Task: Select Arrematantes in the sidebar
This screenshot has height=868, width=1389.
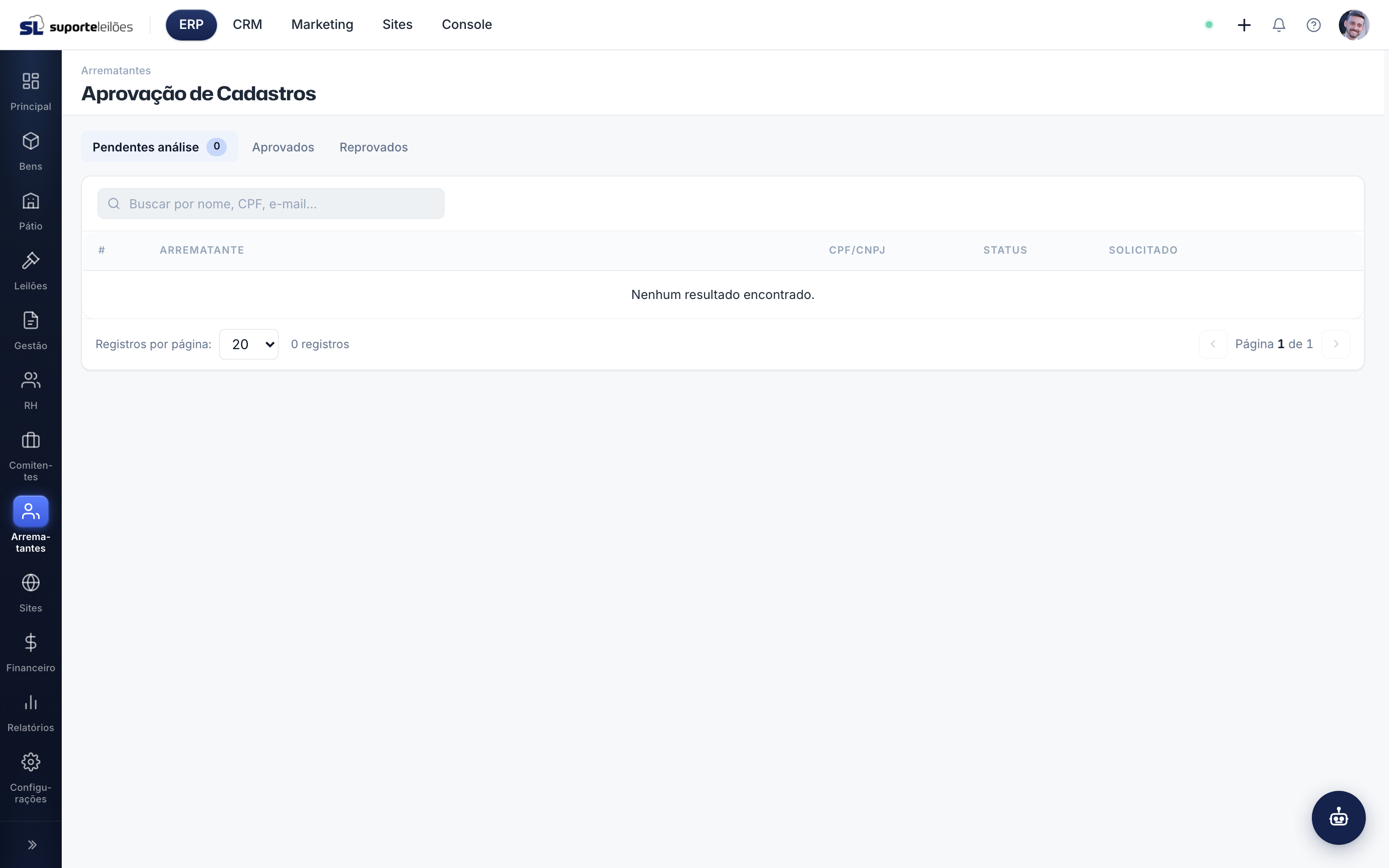Action: coord(30,525)
